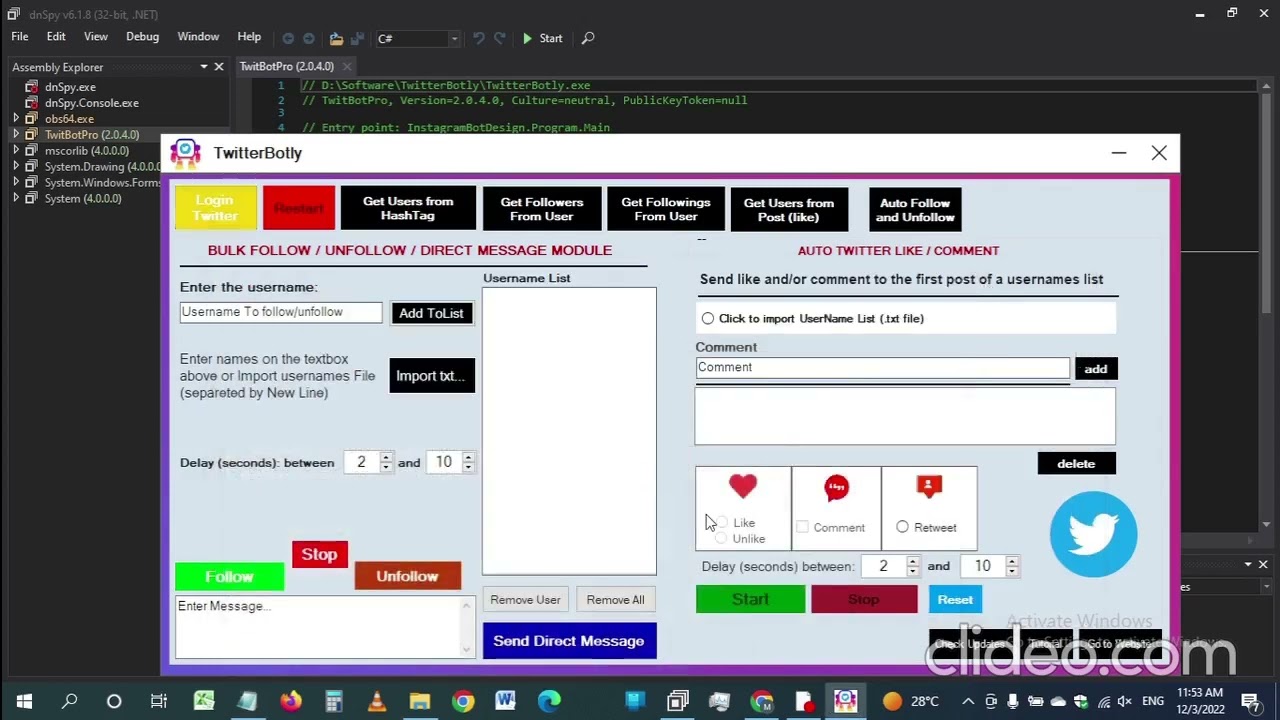1280x720 pixels.
Task: Click Remove All button
Action: (x=615, y=600)
